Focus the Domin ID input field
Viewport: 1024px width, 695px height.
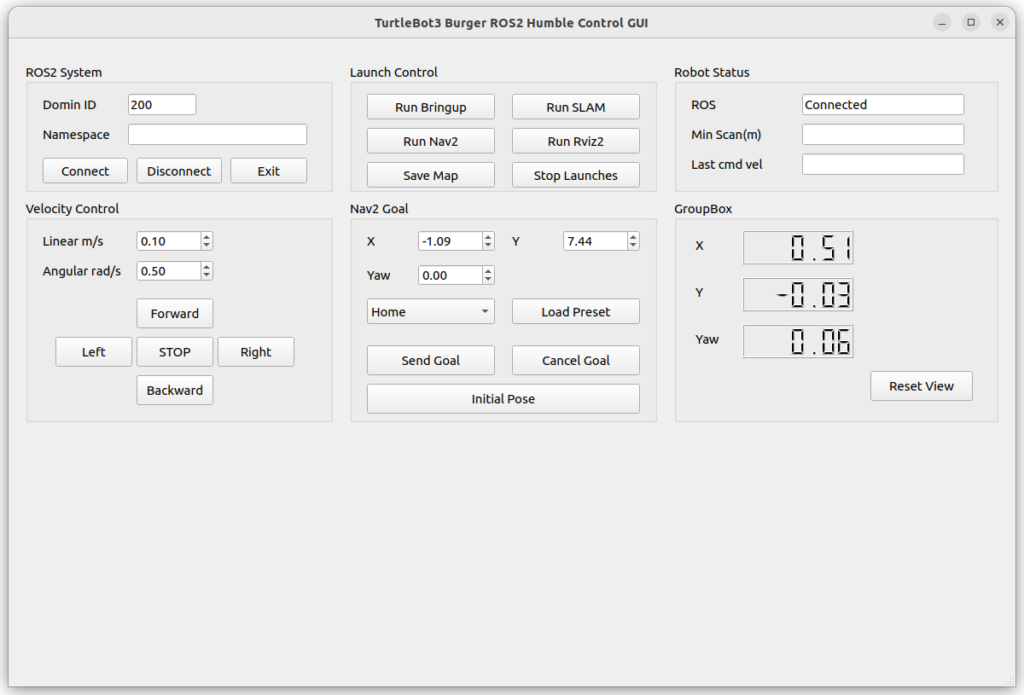pyautogui.click(x=162, y=105)
